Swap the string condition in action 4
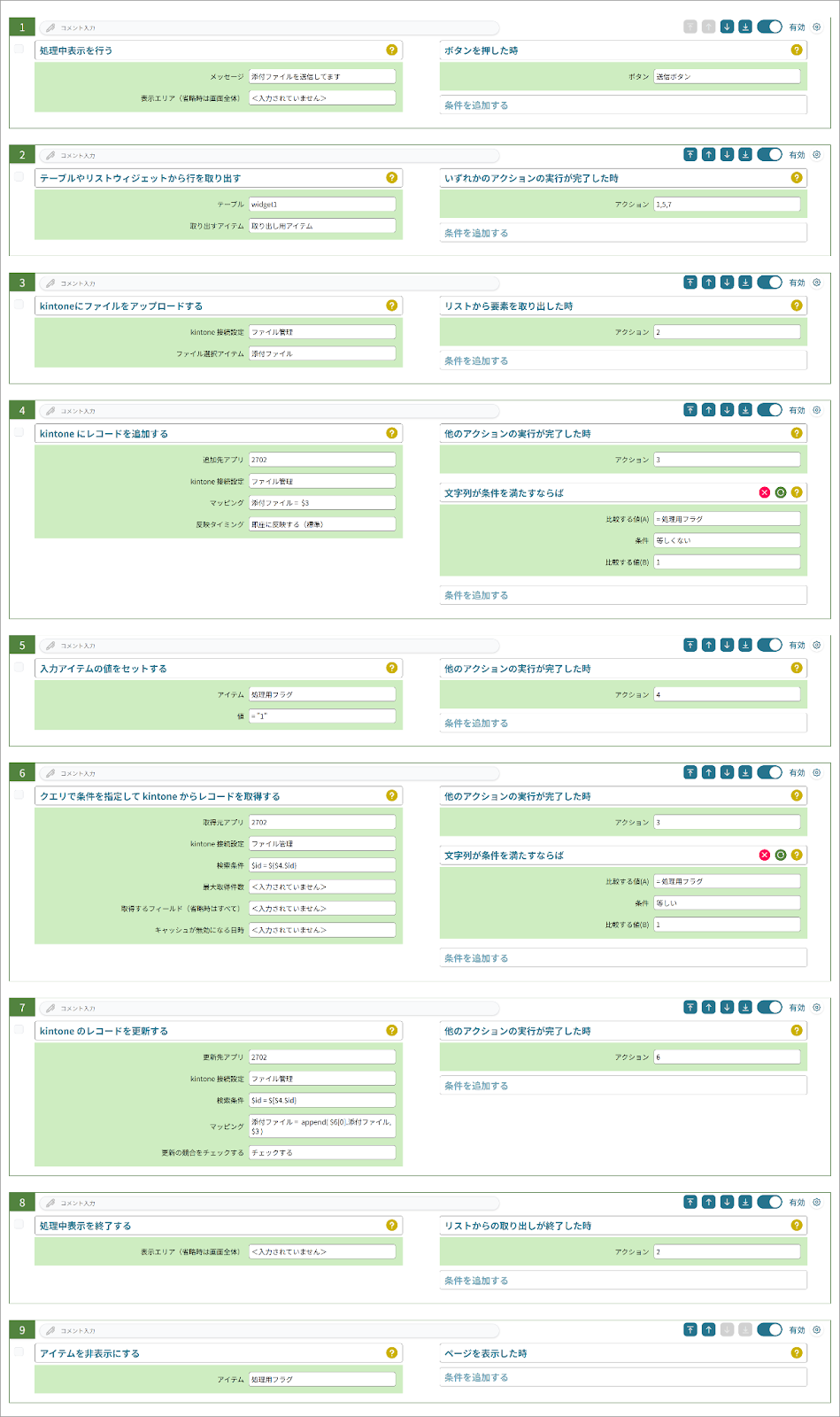This screenshot has height=1417, width=840. pos(781,492)
